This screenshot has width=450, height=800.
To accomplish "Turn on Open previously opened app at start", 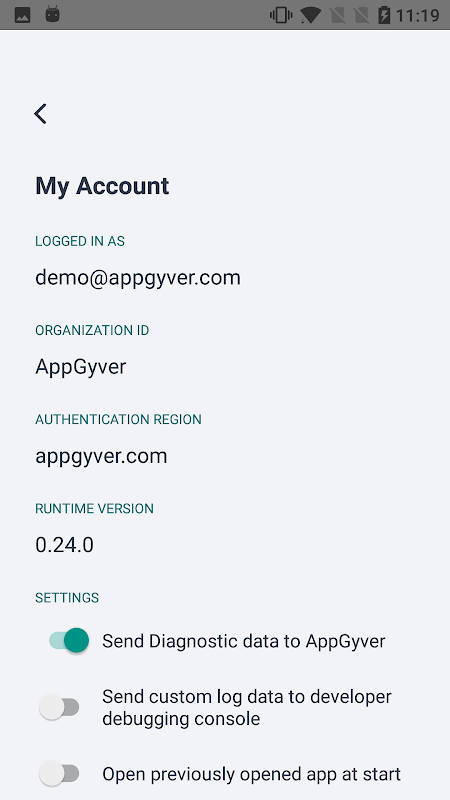I will click(x=59, y=774).
